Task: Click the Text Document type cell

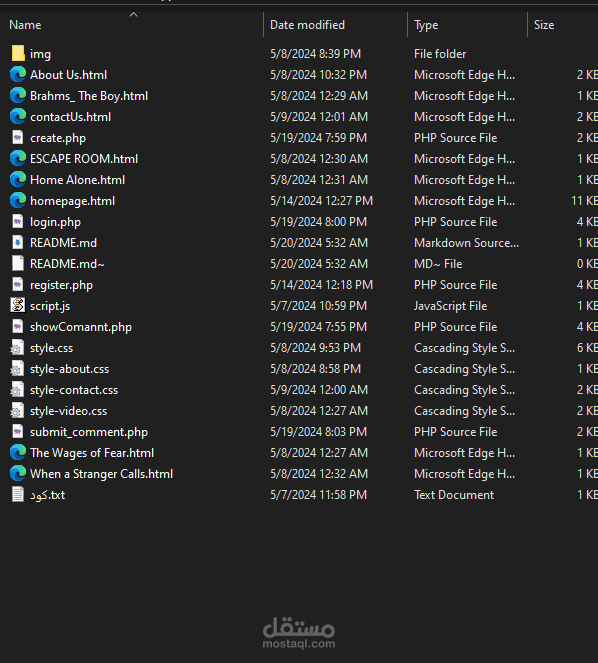Action: (x=454, y=495)
